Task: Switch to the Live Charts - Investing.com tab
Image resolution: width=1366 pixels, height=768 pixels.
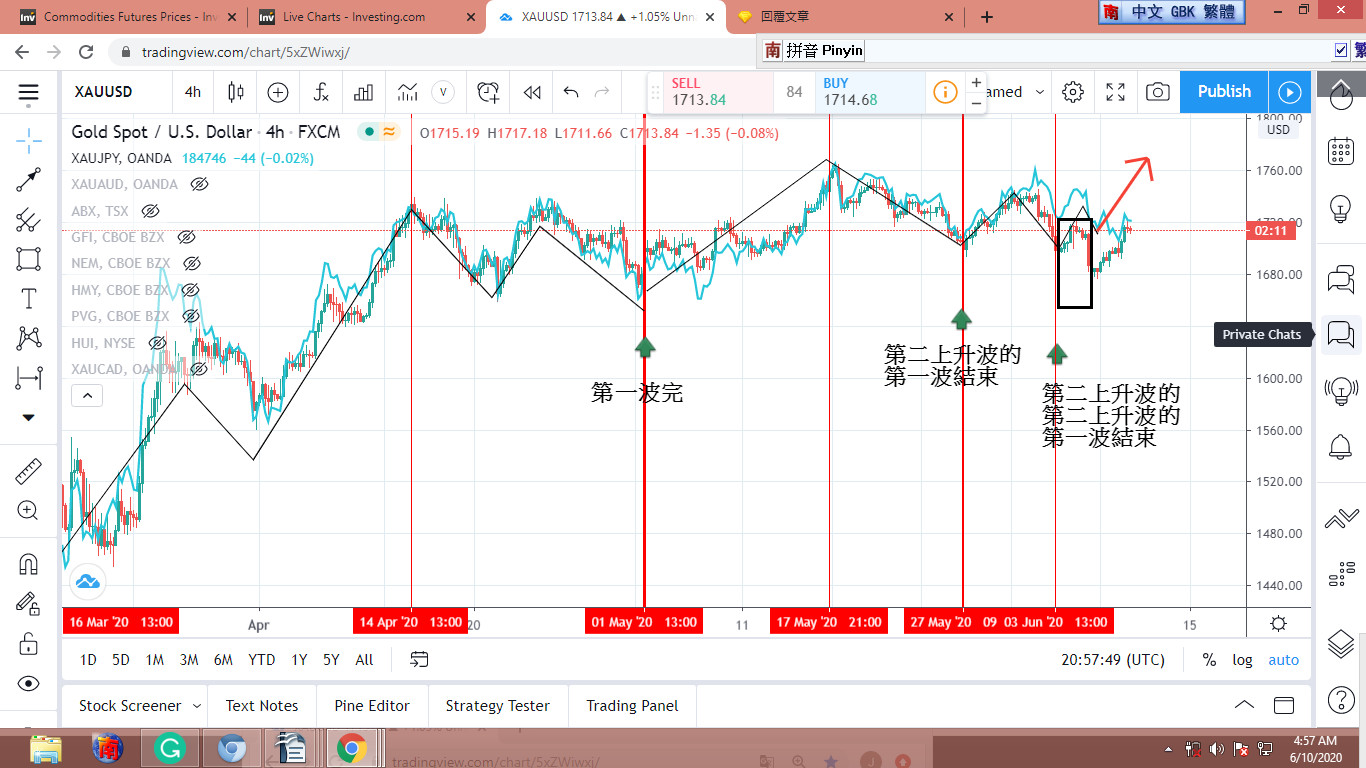Action: 364,16
